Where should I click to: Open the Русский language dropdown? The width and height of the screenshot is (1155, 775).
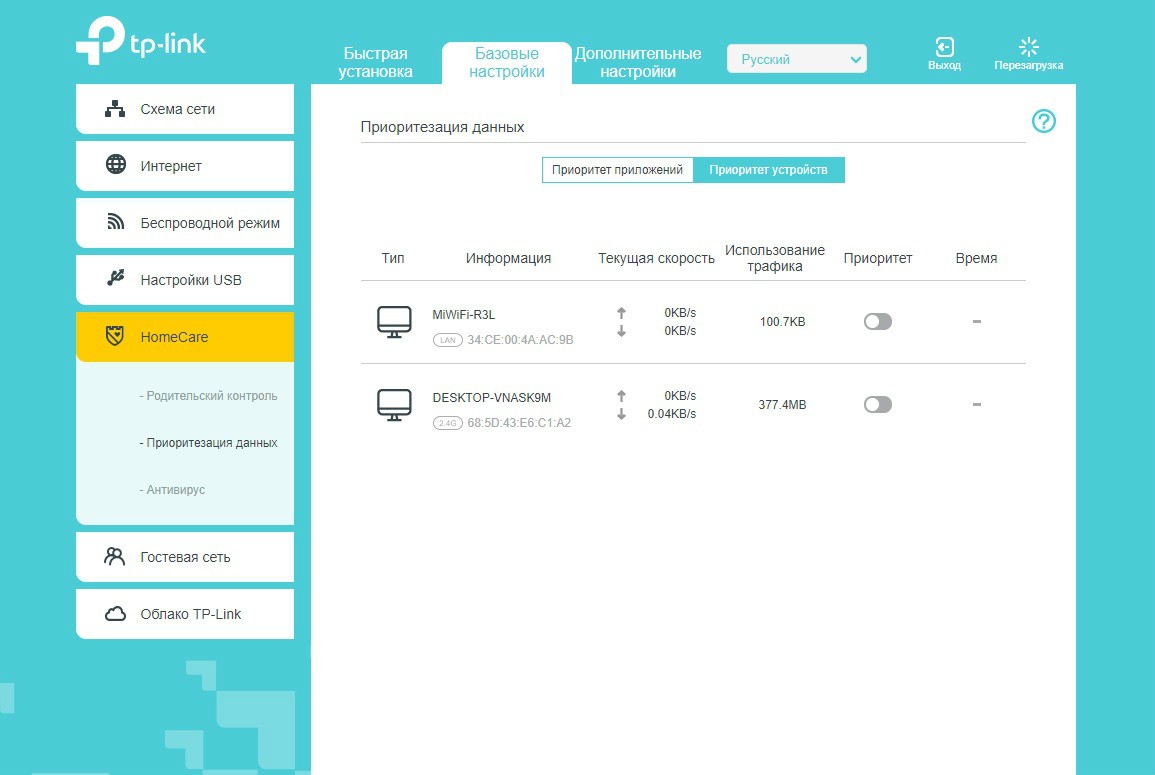[797, 60]
